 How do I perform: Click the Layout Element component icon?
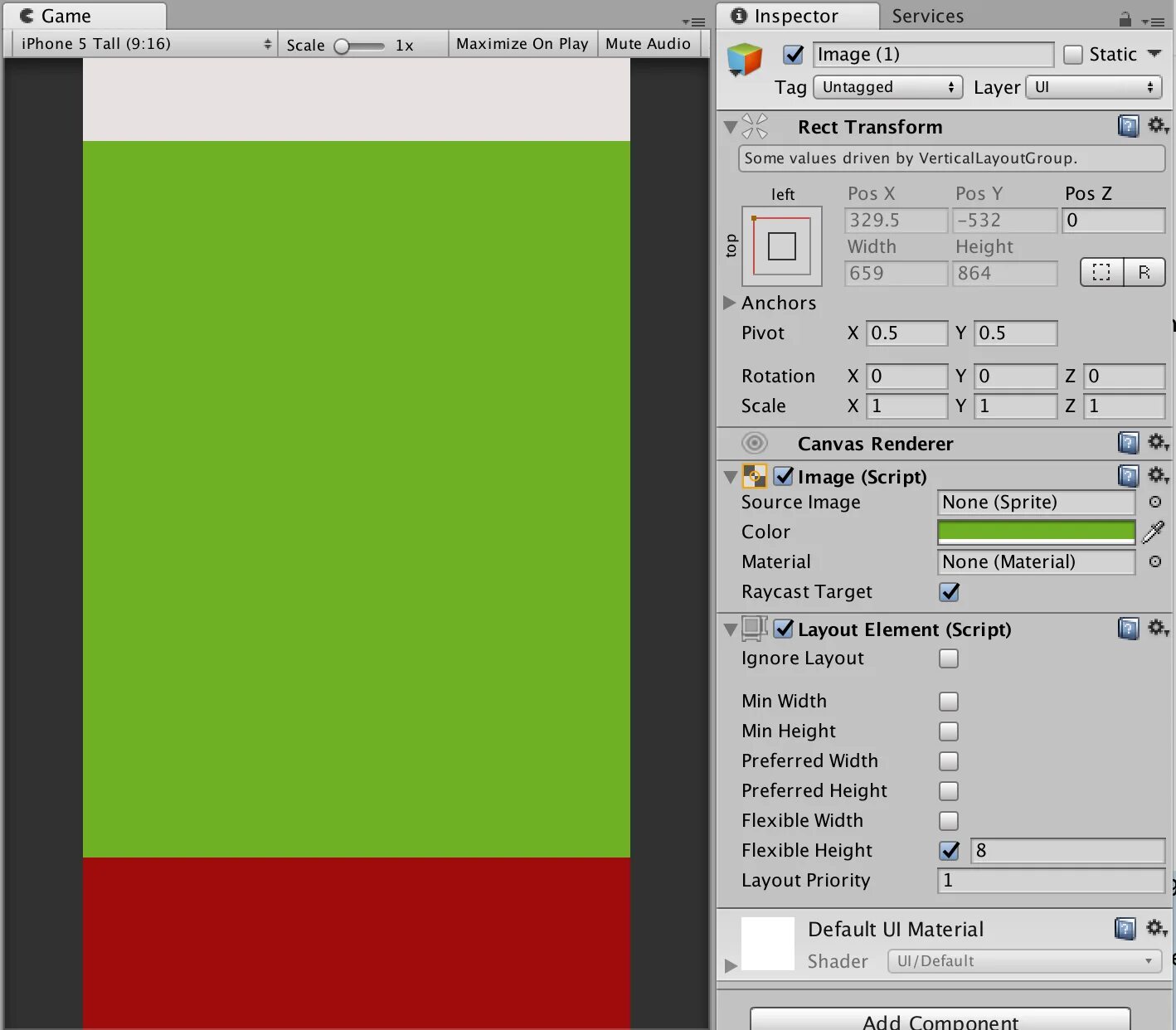click(754, 629)
